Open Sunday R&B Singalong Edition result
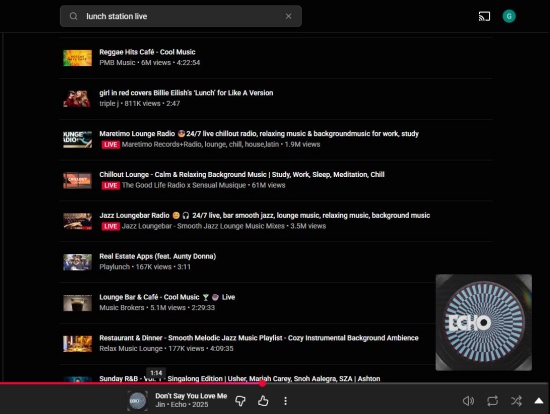The width and height of the screenshot is (550, 414). [x=240, y=379]
